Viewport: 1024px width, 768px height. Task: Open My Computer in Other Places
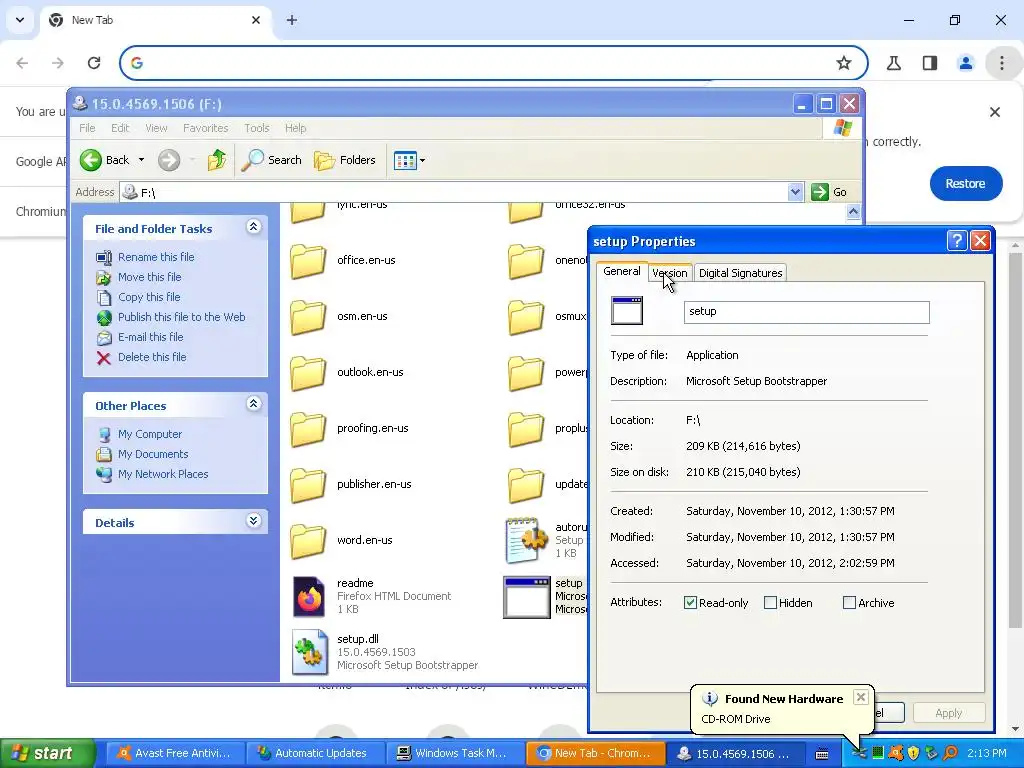pos(150,434)
